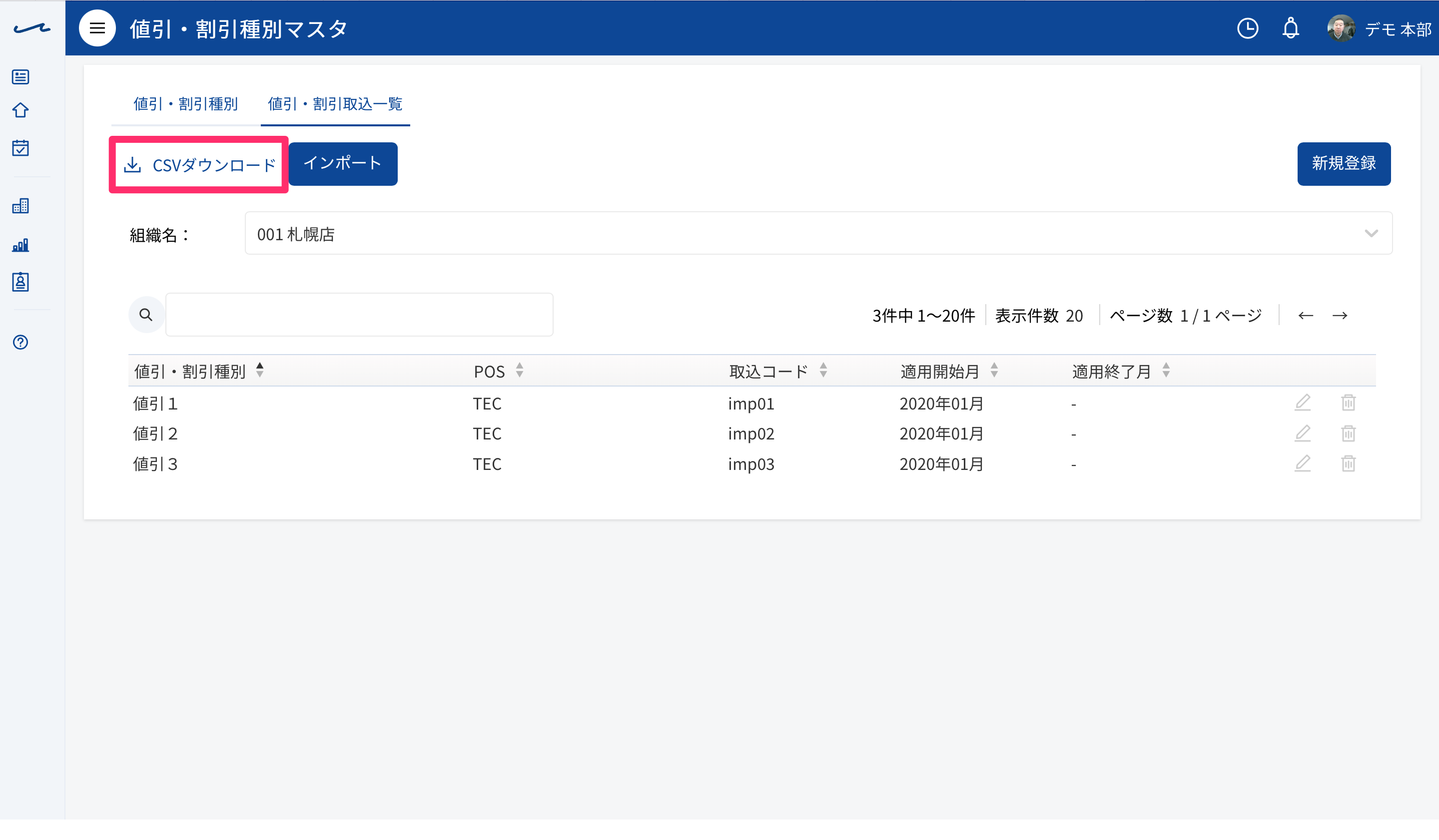This screenshot has width=1439, height=840.
Task: Select the 値引 3 cell
Action: (x=155, y=464)
